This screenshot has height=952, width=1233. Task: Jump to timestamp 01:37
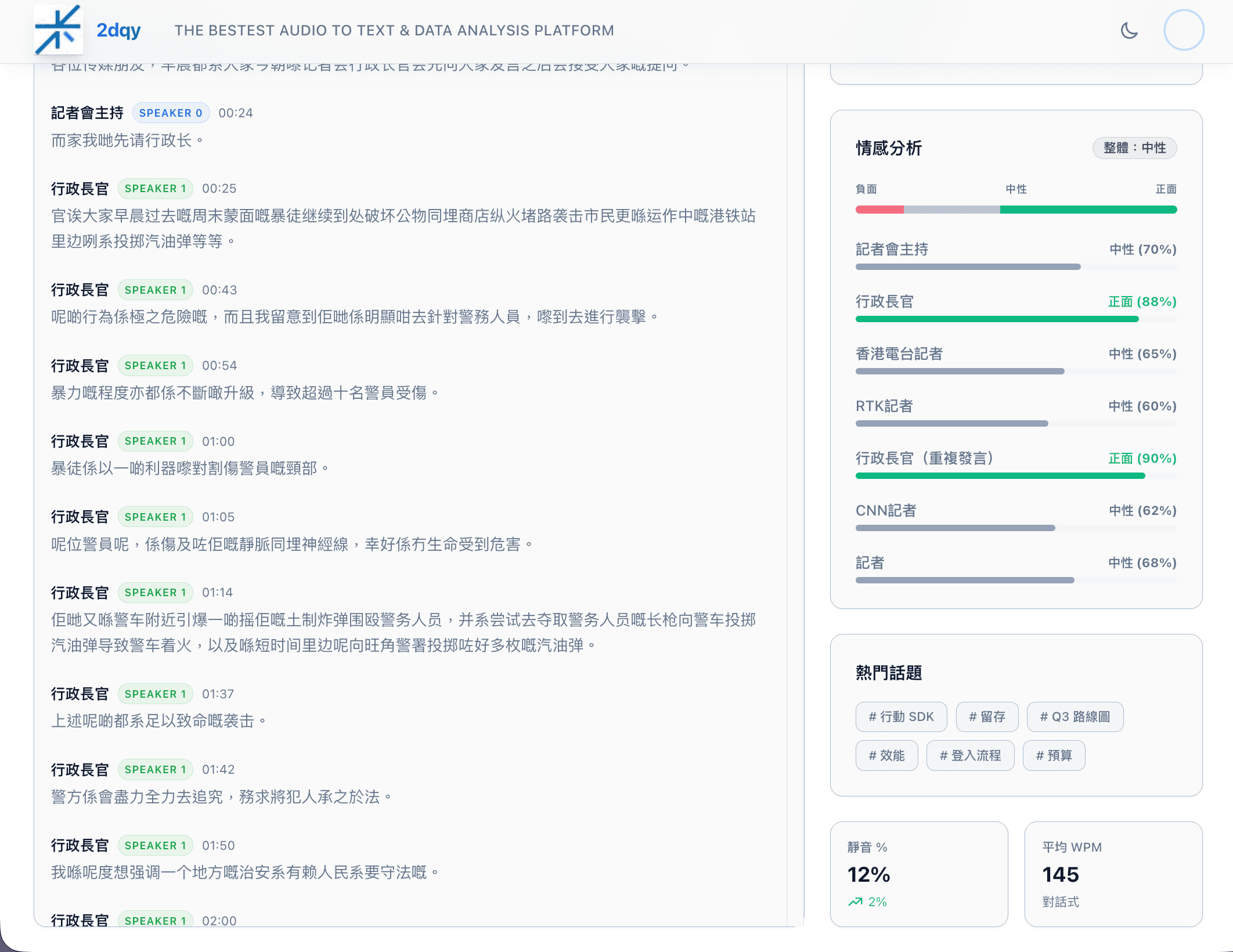(x=218, y=694)
